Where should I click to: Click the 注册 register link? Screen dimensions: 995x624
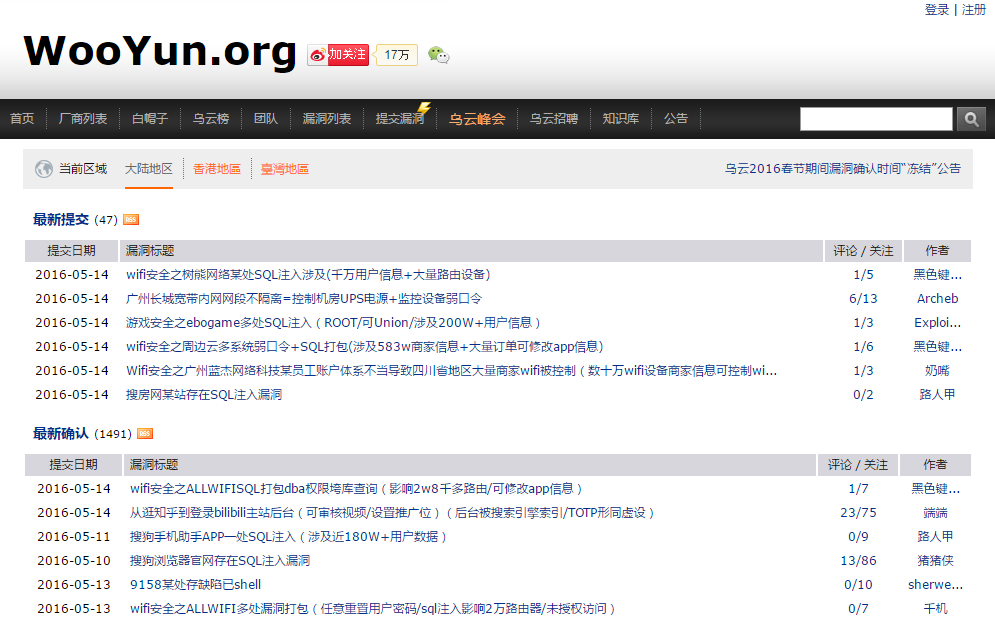click(973, 10)
